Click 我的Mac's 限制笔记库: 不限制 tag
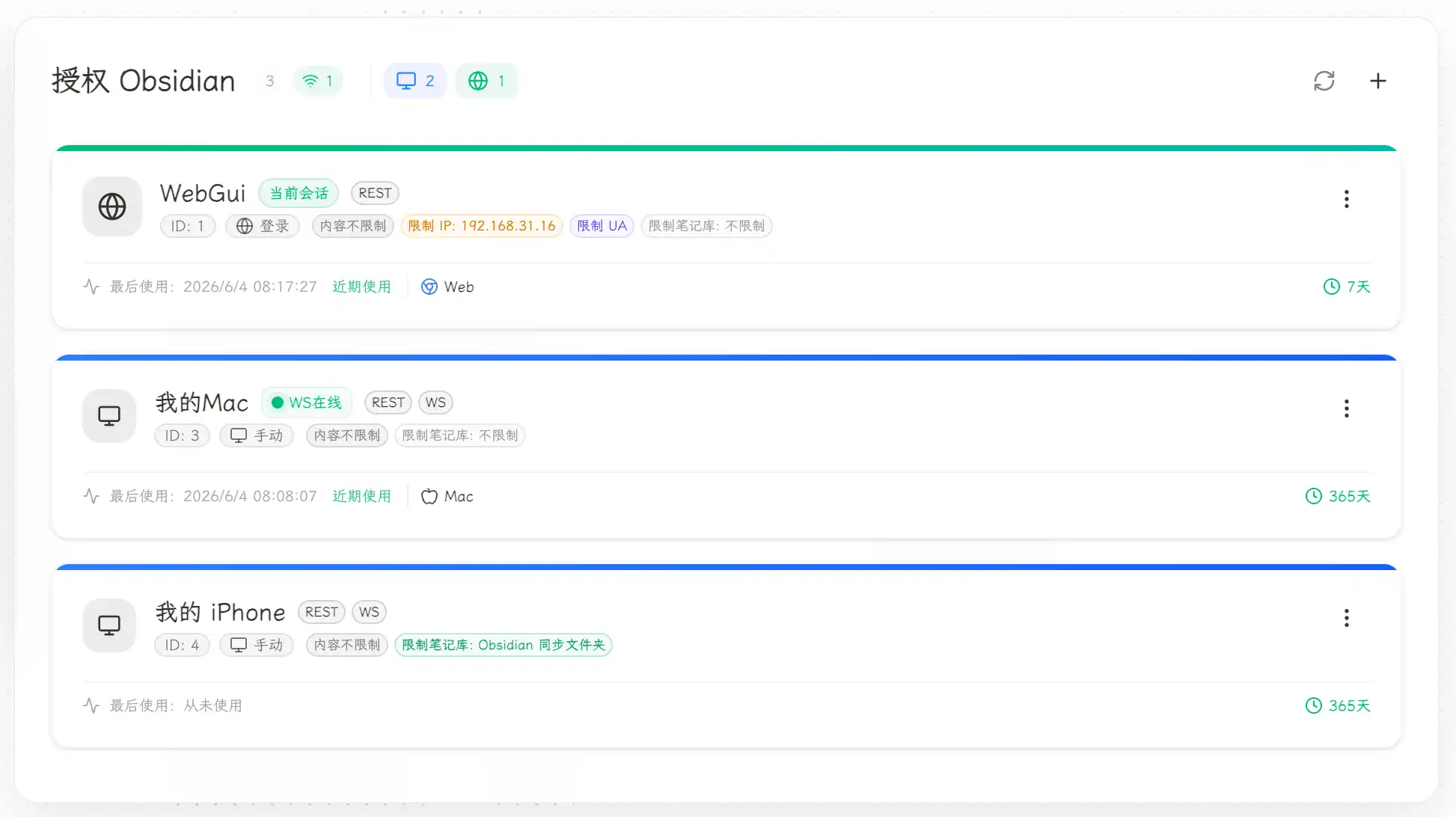 460,435
